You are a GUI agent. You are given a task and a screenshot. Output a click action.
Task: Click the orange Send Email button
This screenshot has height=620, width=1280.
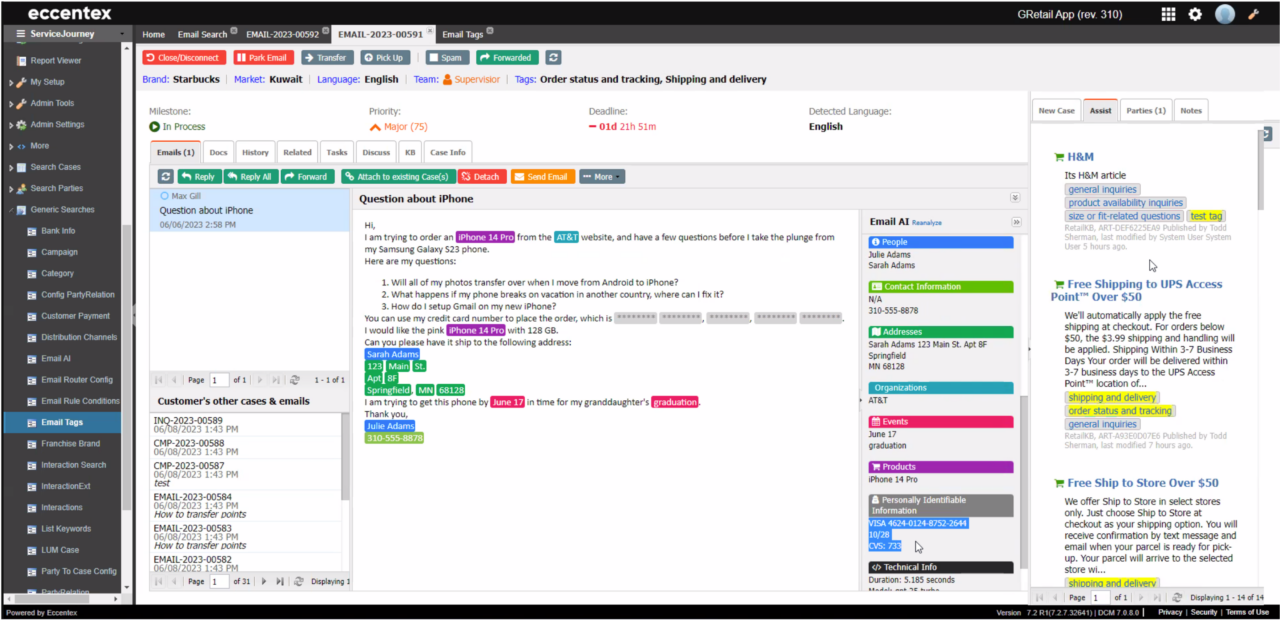(543, 177)
